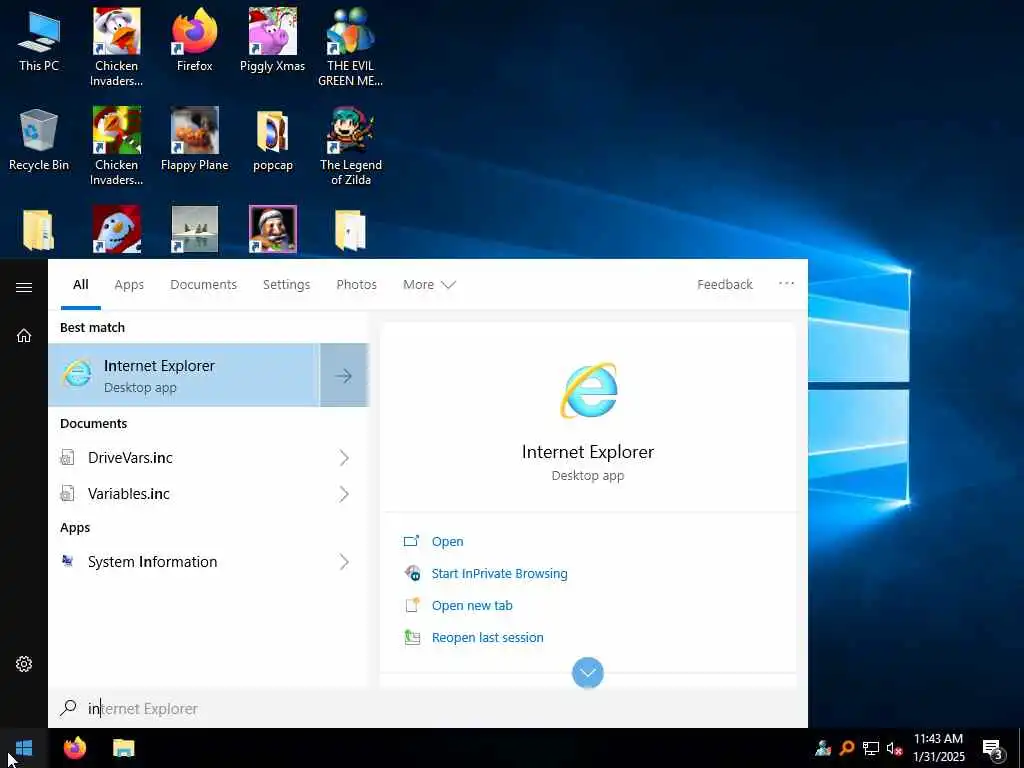This screenshot has width=1024, height=768.
Task: Launch Firefox from the desktop shortcut
Action: coord(195,40)
